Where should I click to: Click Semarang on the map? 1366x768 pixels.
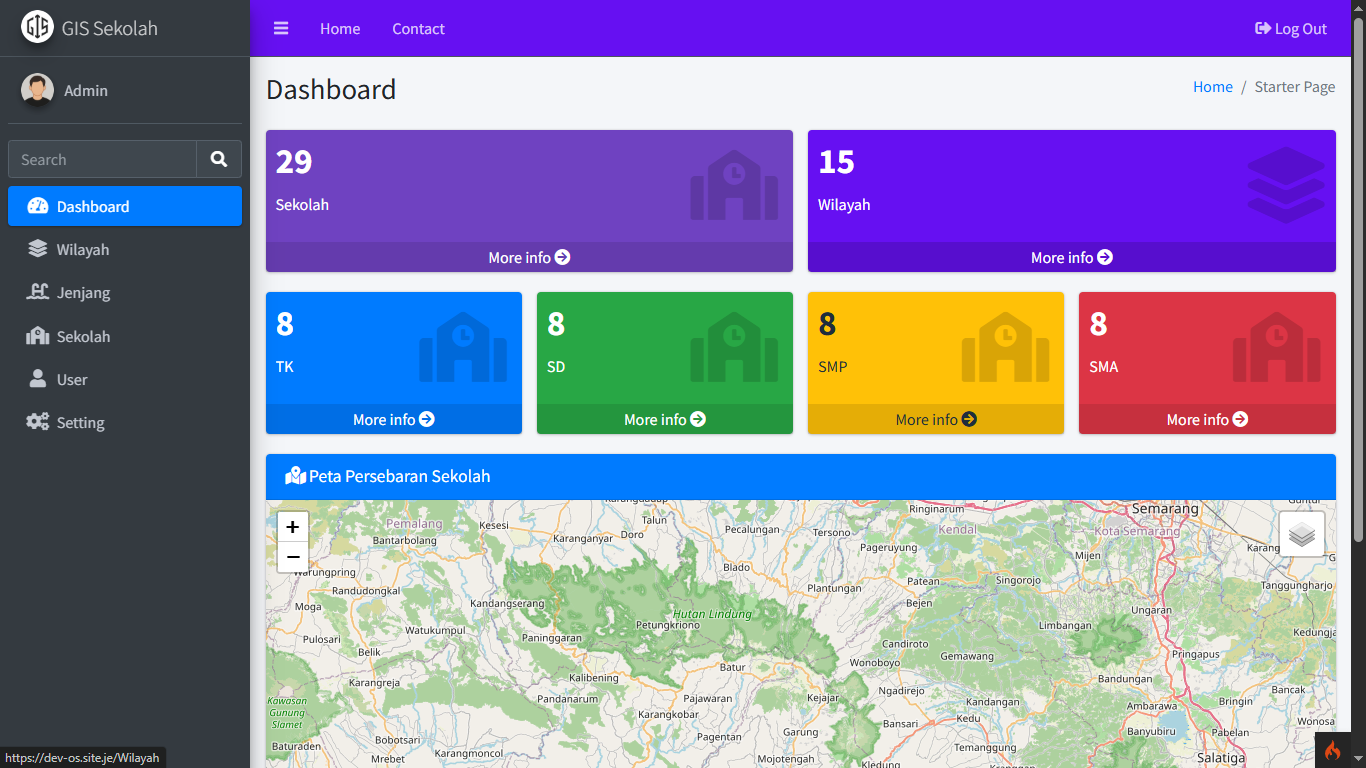(x=1165, y=509)
